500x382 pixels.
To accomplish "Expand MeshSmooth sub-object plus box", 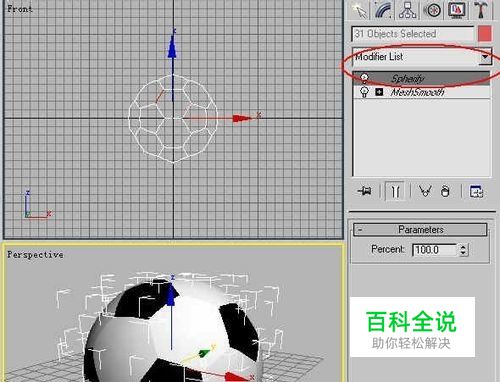I will [x=379, y=91].
